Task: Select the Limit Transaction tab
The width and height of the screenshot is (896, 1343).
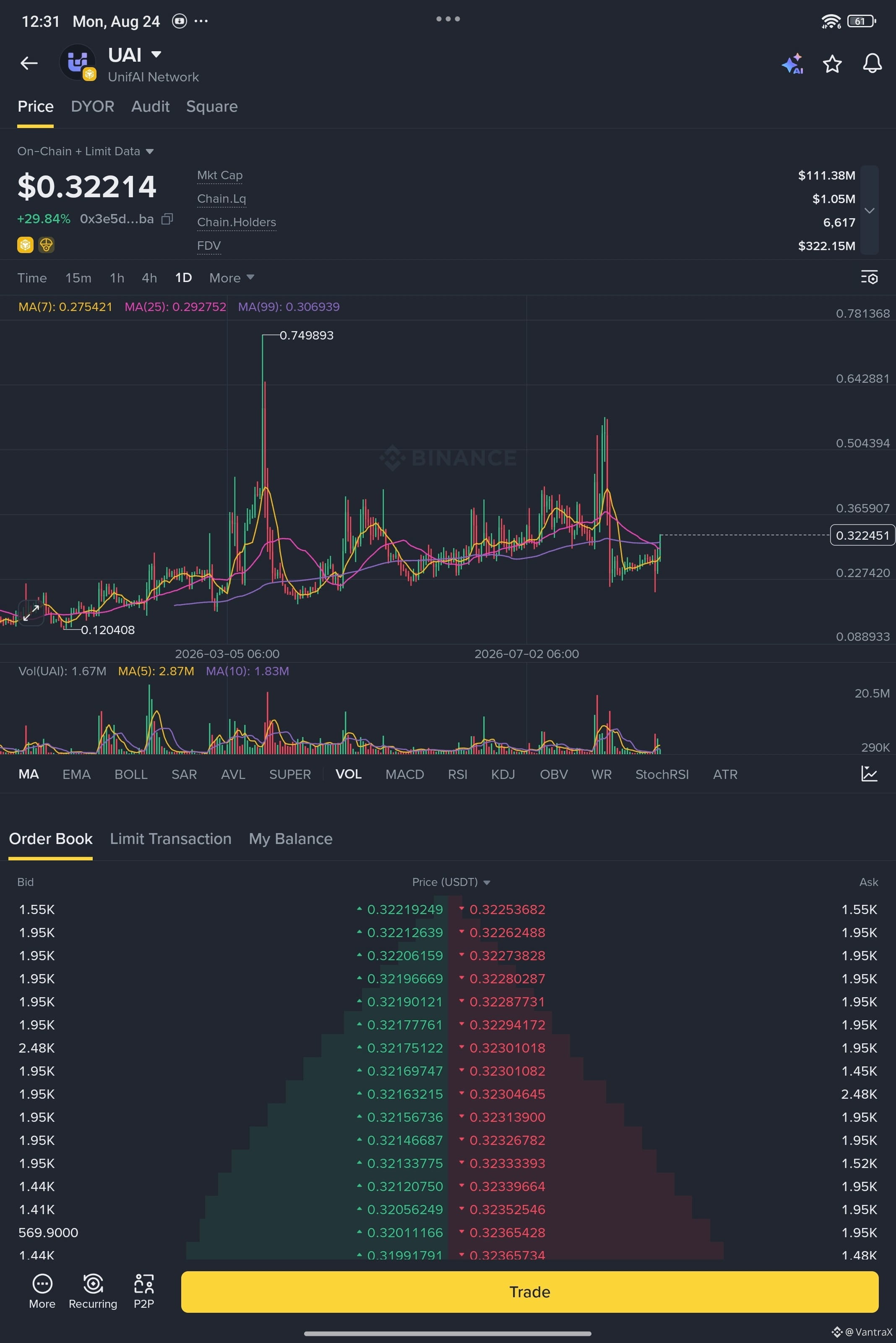Action: [x=170, y=839]
